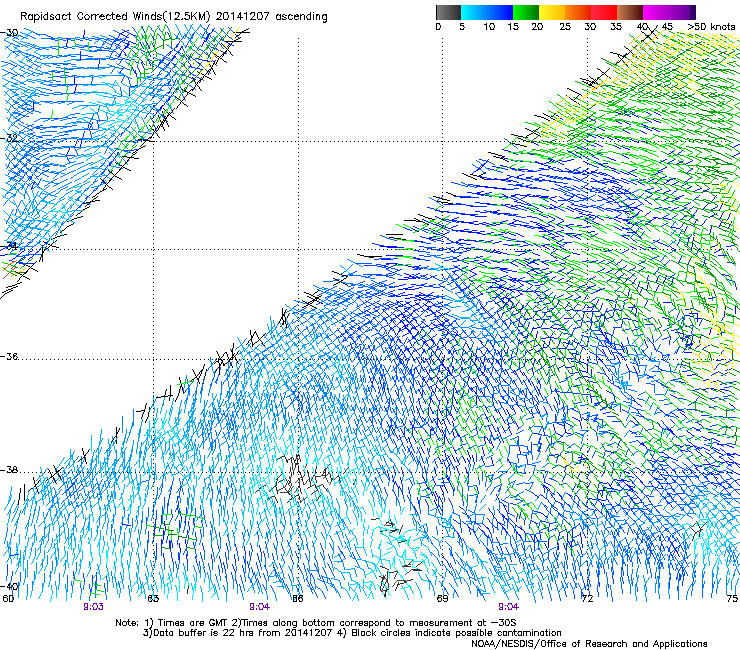Viewport: 740px width, 650px height.
Task: Click the '-36' latitude label
Action: point(10,356)
